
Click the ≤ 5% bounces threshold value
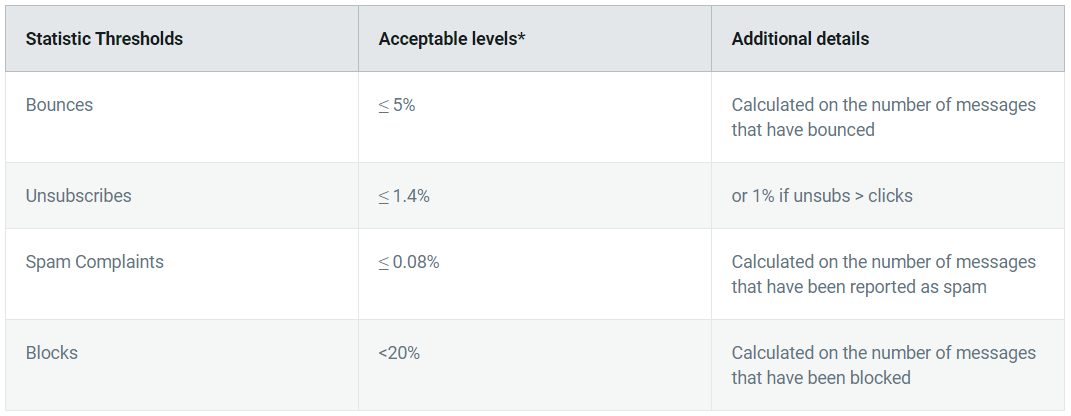(x=397, y=106)
